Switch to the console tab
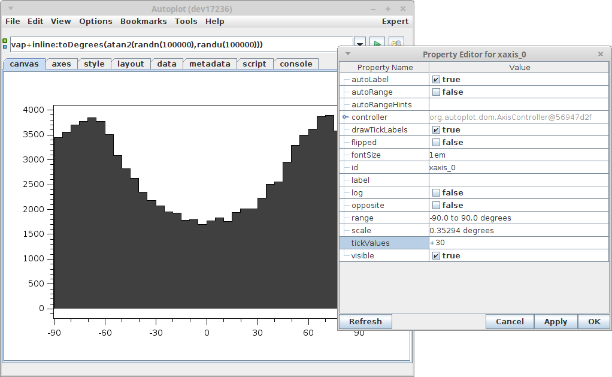612x377 pixels. pyautogui.click(x=296, y=64)
